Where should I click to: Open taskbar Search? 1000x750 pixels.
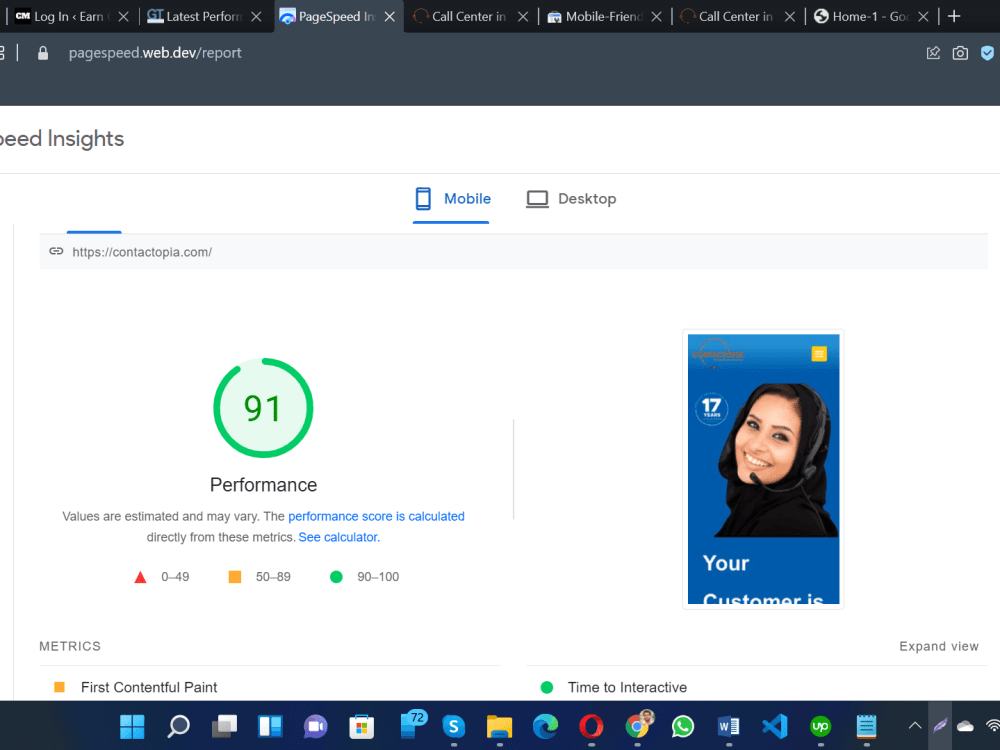click(179, 726)
